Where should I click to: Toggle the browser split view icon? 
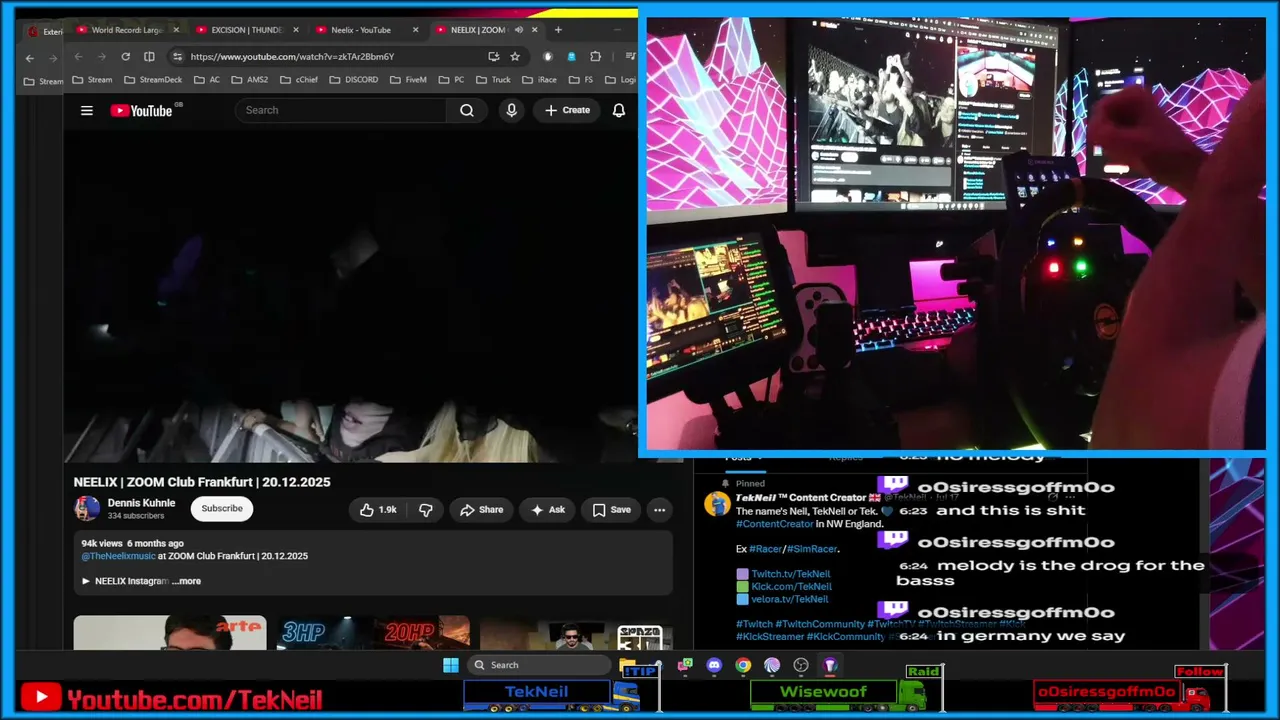[x=149, y=57]
